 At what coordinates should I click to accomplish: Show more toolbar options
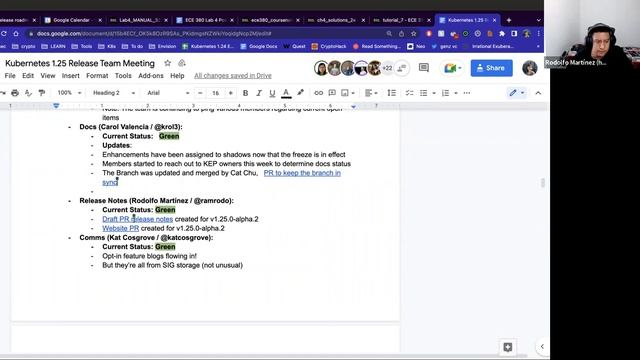(x=467, y=93)
